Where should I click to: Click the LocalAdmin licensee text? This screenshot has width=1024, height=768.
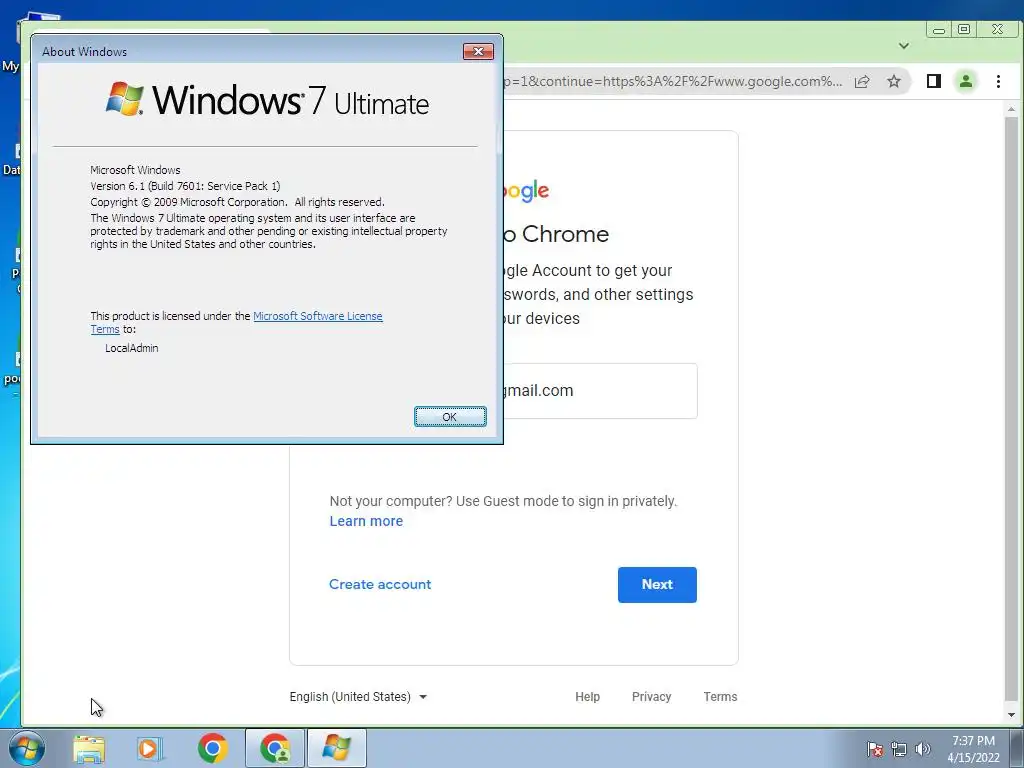(x=131, y=348)
